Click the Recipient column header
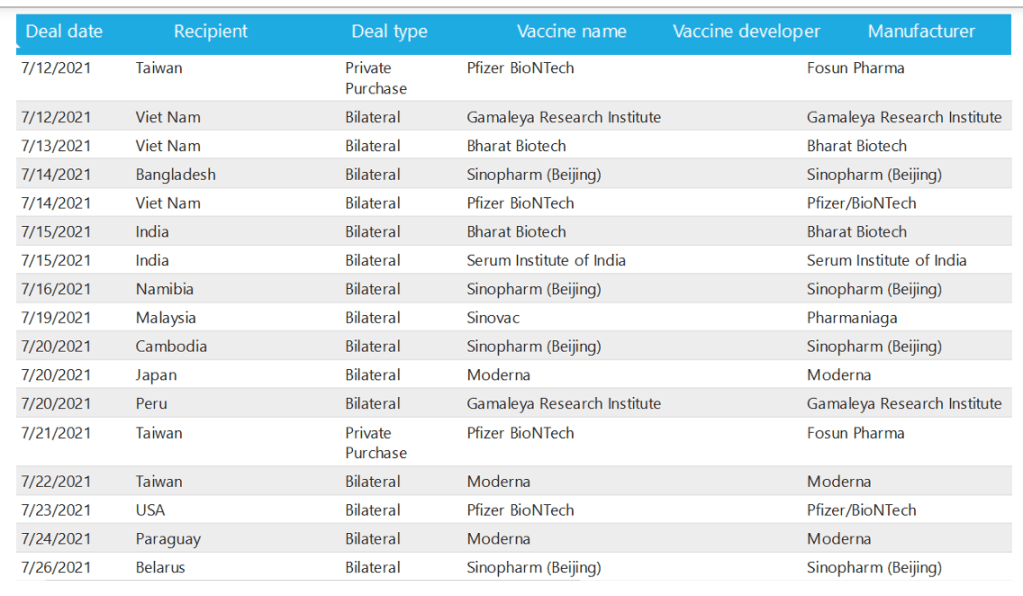 (210, 31)
